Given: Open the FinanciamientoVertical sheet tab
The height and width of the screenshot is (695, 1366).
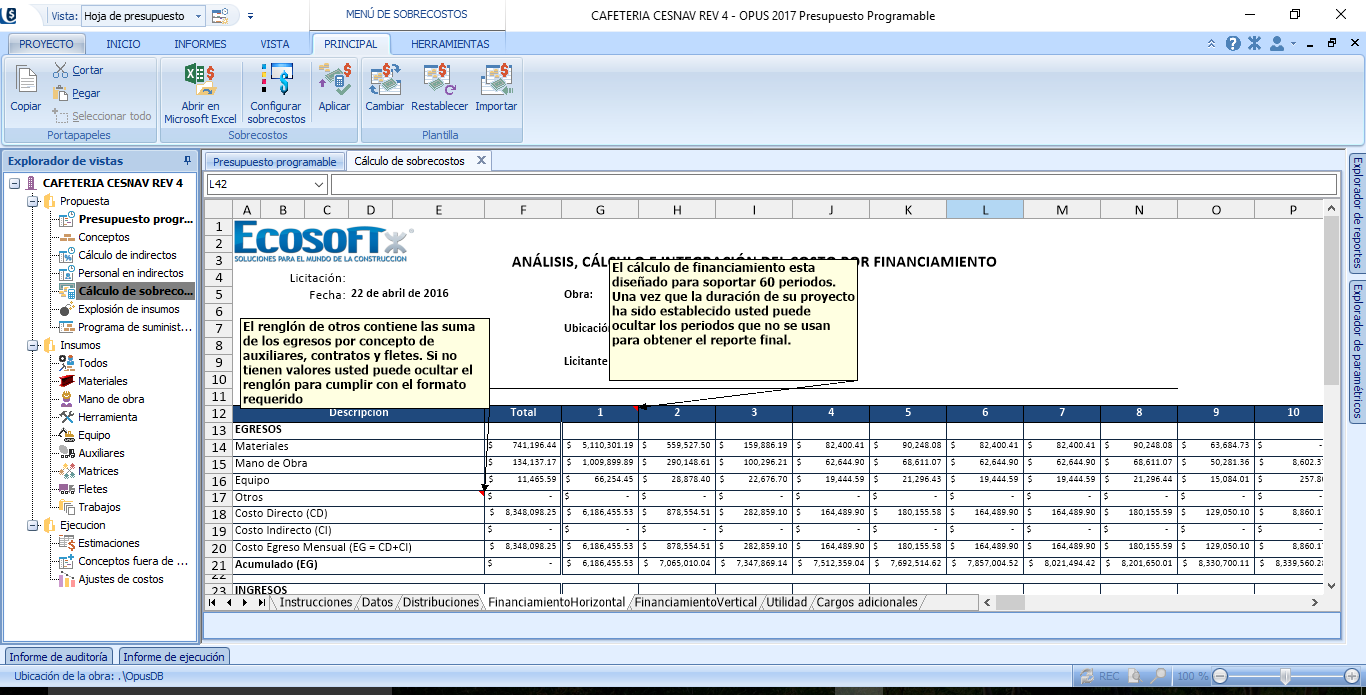Looking at the screenshot, I should [696, 602].
